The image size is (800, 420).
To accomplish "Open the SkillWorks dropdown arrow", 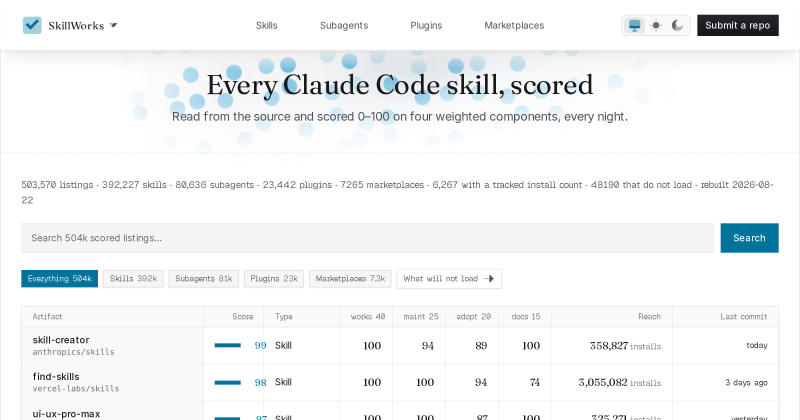I will tap(113, 25).
